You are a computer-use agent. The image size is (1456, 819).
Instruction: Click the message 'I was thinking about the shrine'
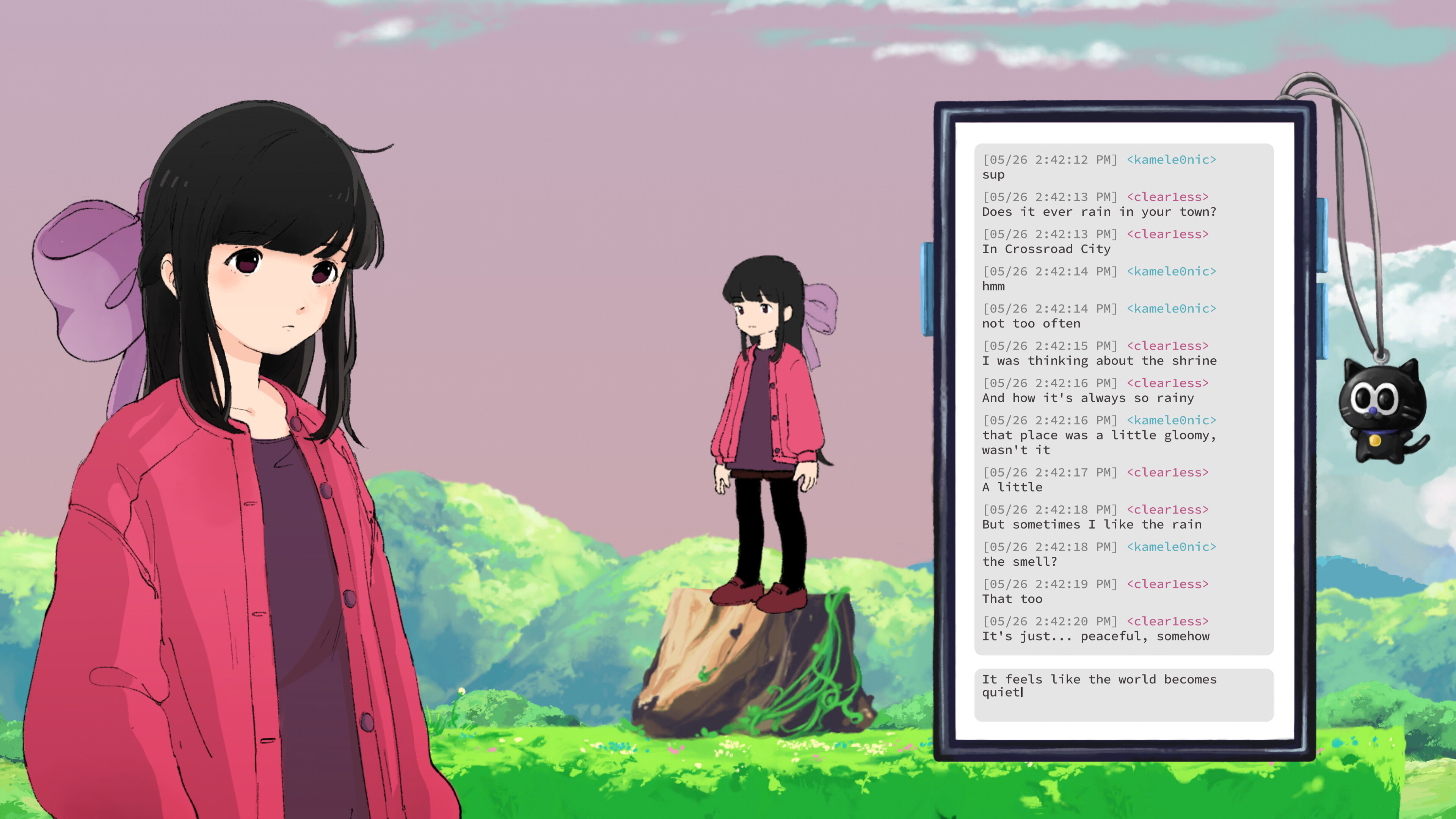[x=1100, y=360]
